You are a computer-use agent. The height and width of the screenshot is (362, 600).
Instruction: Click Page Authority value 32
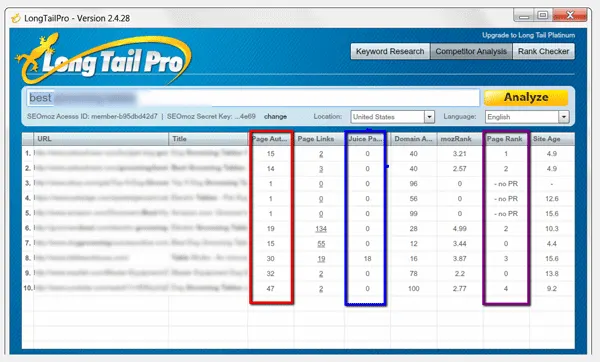click(x=271, y=274)
